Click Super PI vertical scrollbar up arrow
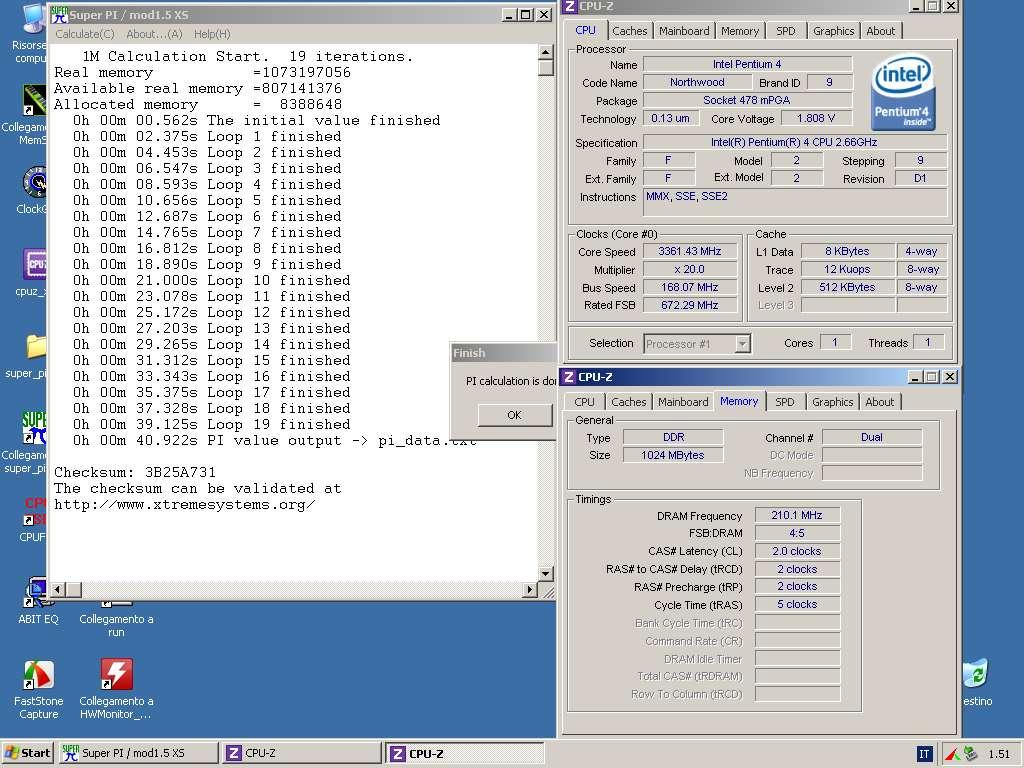This screenshot has height=768, width=1024. coord(546,52)
